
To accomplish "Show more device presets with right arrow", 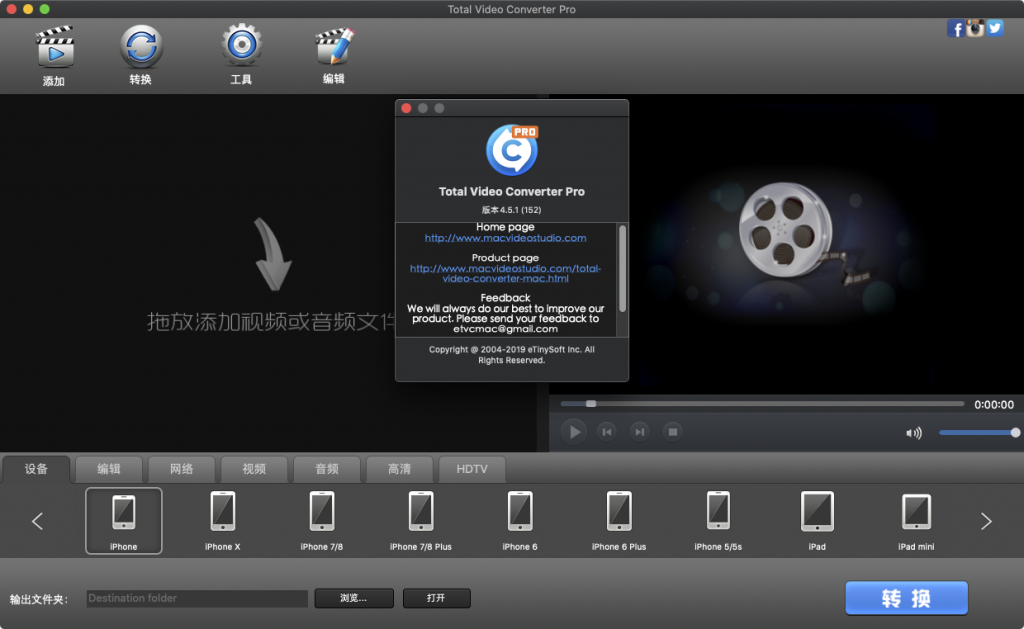I will pyautogui.click(x=986, y=521).
